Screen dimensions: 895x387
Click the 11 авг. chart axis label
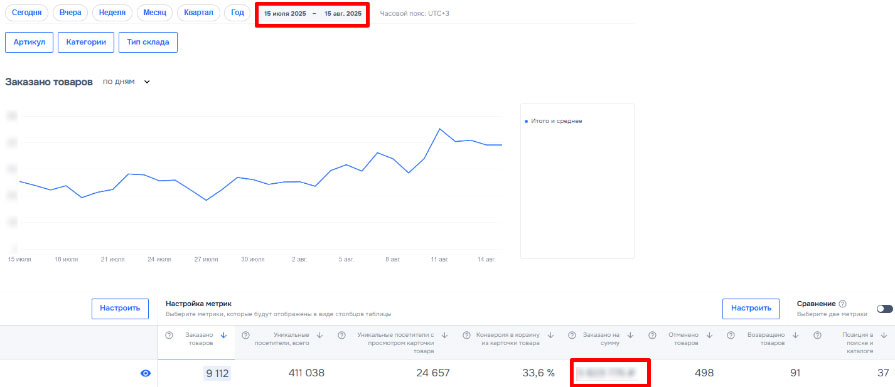440,259
